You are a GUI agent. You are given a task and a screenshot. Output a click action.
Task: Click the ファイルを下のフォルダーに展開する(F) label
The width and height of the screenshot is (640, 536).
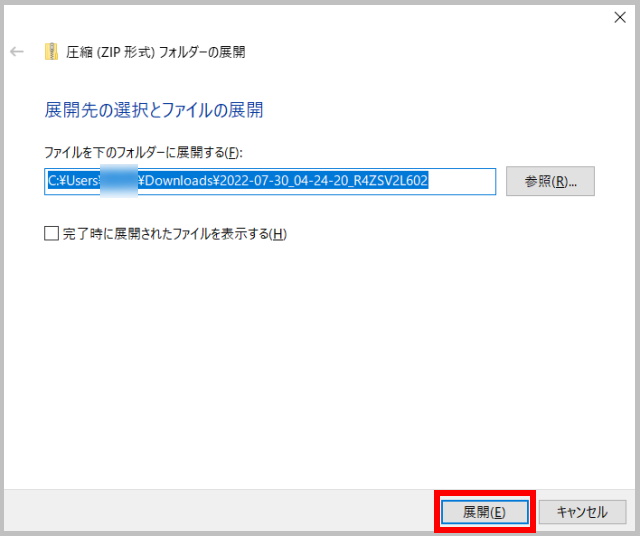[x=144, y=152]
